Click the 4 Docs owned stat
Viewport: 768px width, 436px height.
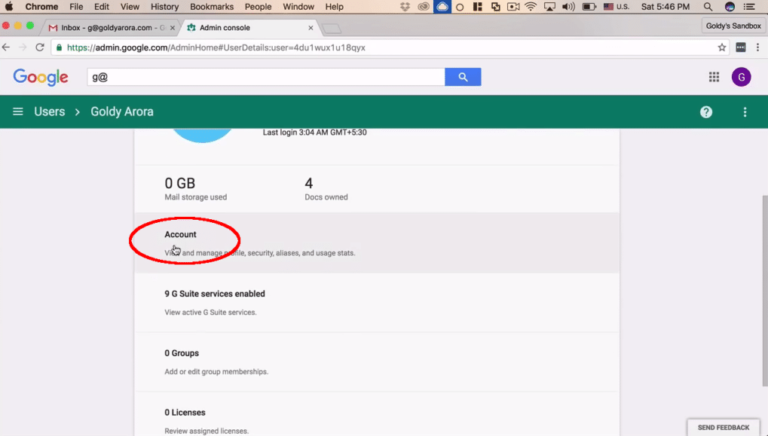pos(326,189)
